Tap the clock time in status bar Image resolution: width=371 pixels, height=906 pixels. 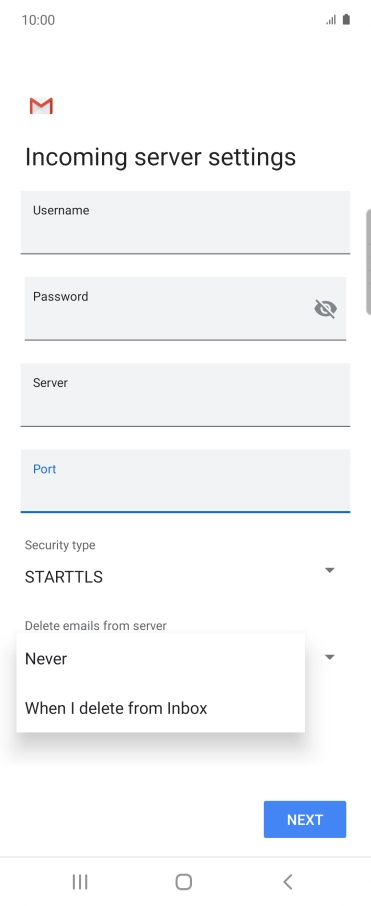[x=38, y=20]
